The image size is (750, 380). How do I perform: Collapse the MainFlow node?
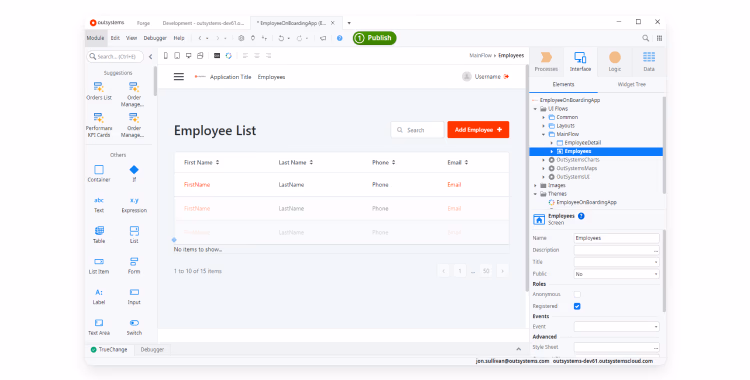coord(543,134)
